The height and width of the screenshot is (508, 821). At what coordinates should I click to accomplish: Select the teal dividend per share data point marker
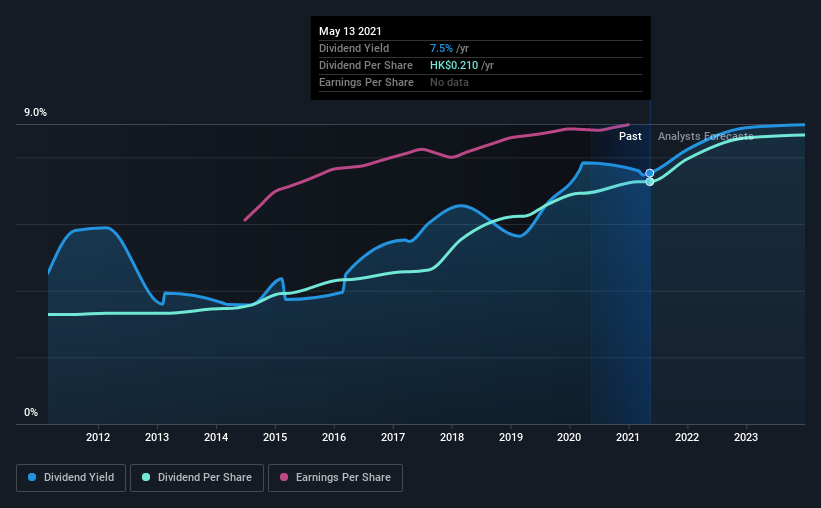pyautogui.click(x=650, y=182)
